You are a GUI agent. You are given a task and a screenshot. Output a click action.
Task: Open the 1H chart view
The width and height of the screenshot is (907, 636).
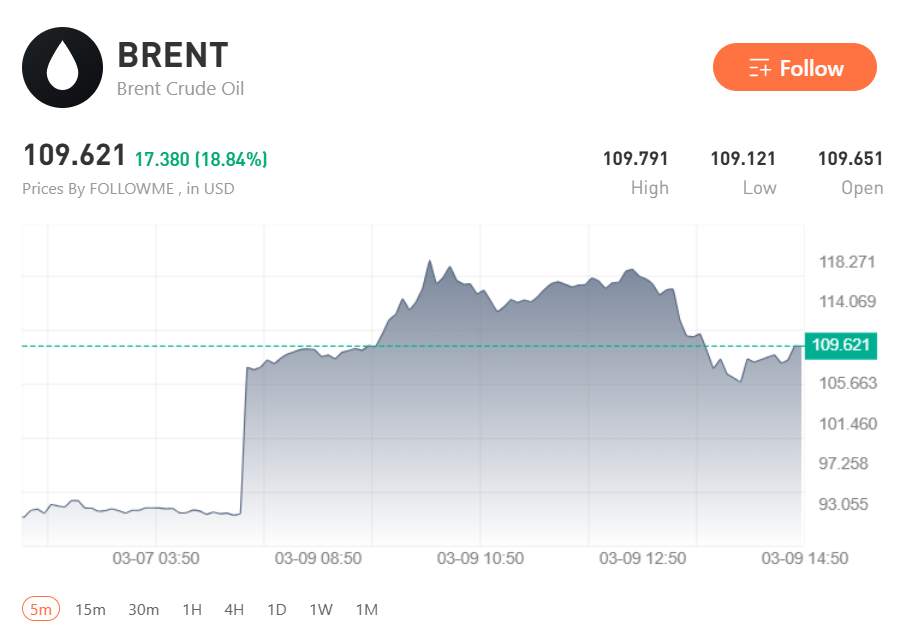point(192,609)
